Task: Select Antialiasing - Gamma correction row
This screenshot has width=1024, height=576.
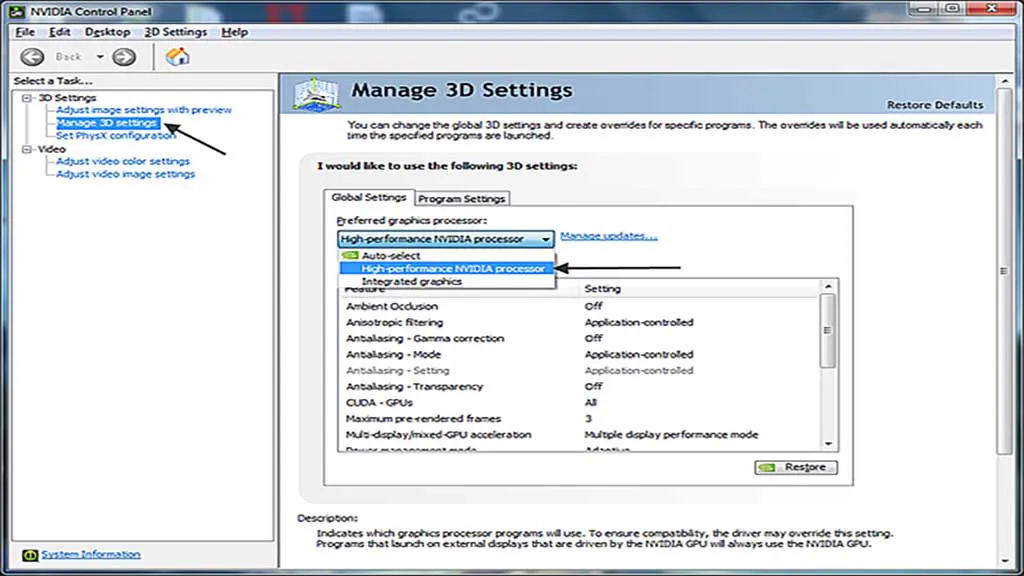Action: tap(579, 338)
